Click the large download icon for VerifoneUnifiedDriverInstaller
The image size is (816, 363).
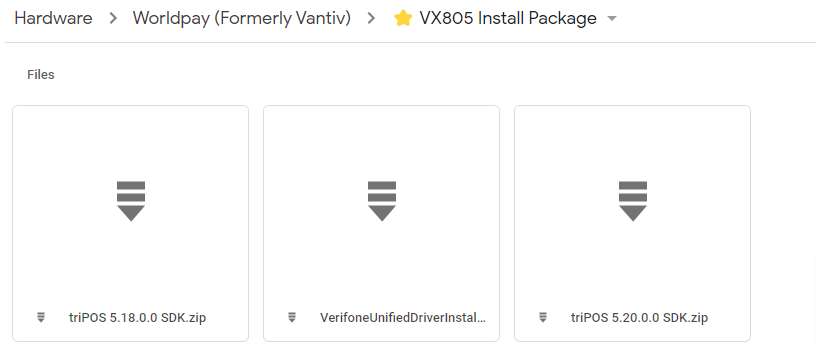pyautogui.click(x=381, y=201)
